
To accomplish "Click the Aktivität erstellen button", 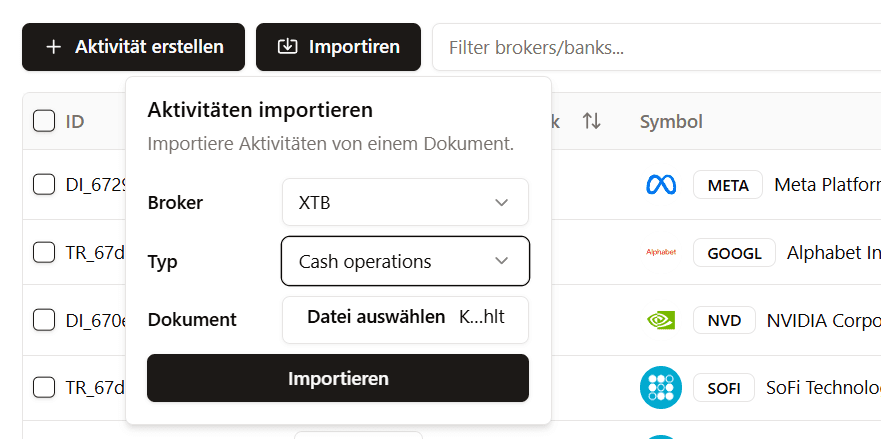I will pyautogui.click(x=134, y=47).
